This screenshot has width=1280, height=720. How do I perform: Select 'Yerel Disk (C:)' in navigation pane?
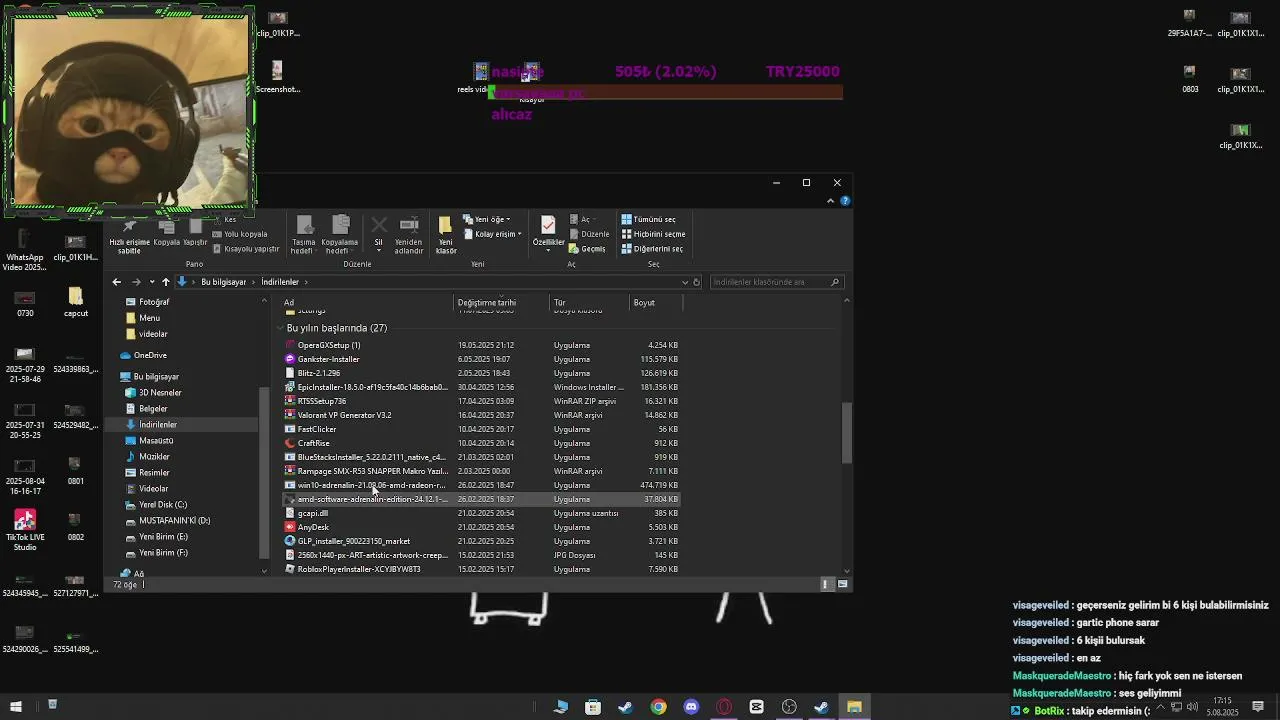tap(162, 505)
